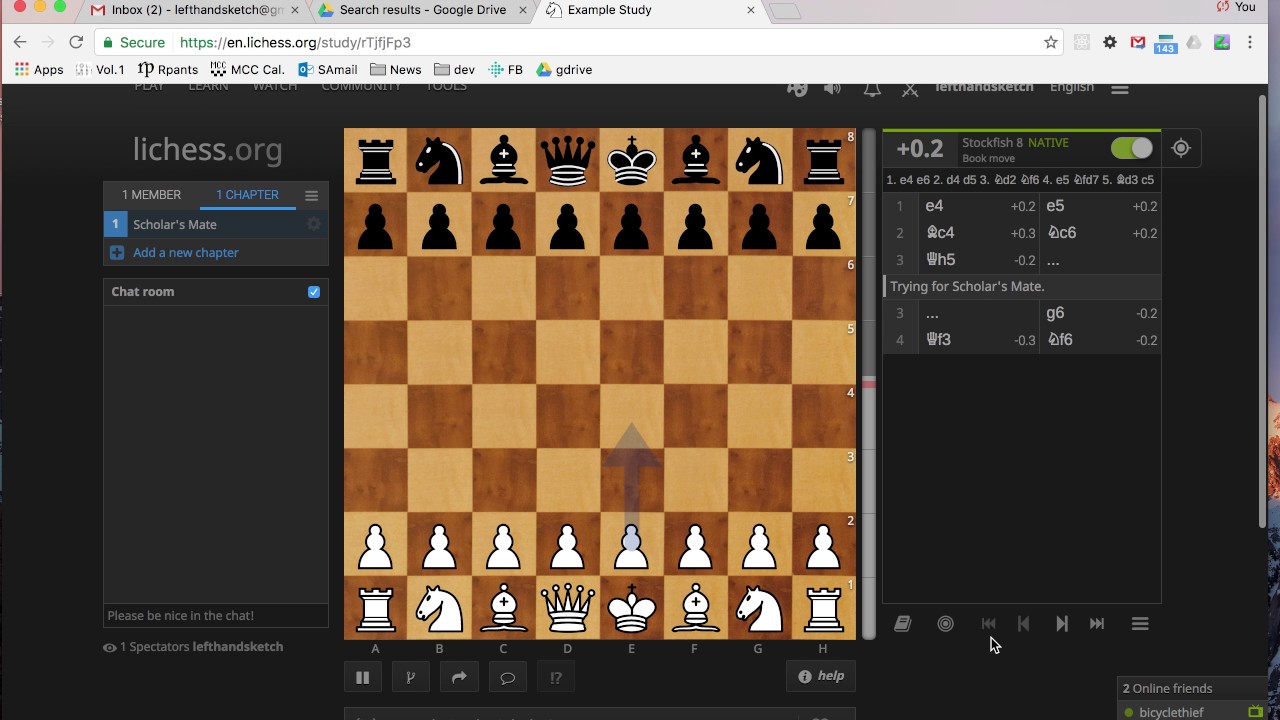Select black move e5
The width and height of the screenshot is (1280, 720).
1100,206
